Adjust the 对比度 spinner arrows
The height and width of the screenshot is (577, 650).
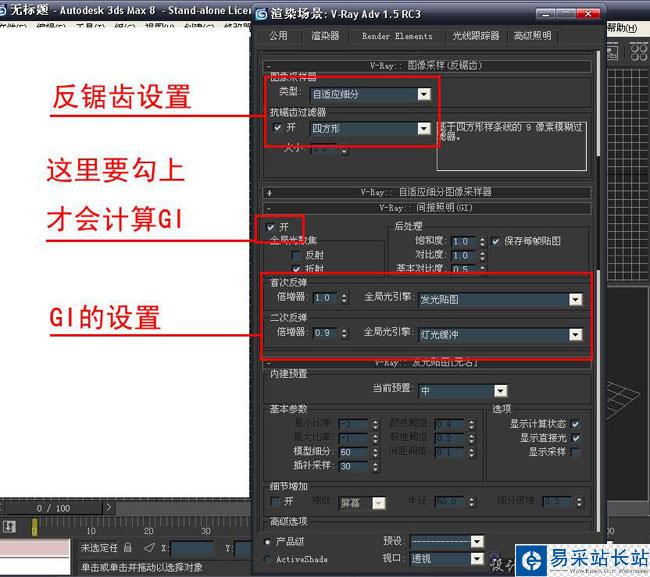[482, 255]
